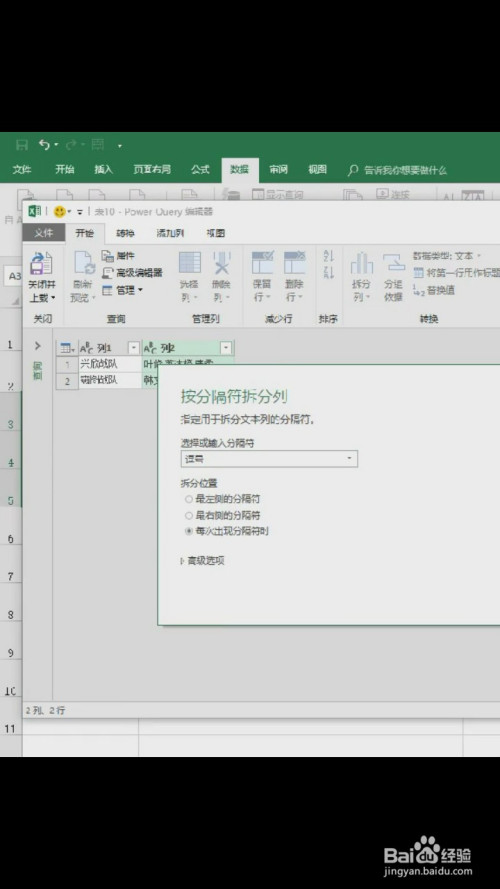This screenshot has height=889, width=500.
Task: Click the table corner icon in the preview grid
Action: 67,348
